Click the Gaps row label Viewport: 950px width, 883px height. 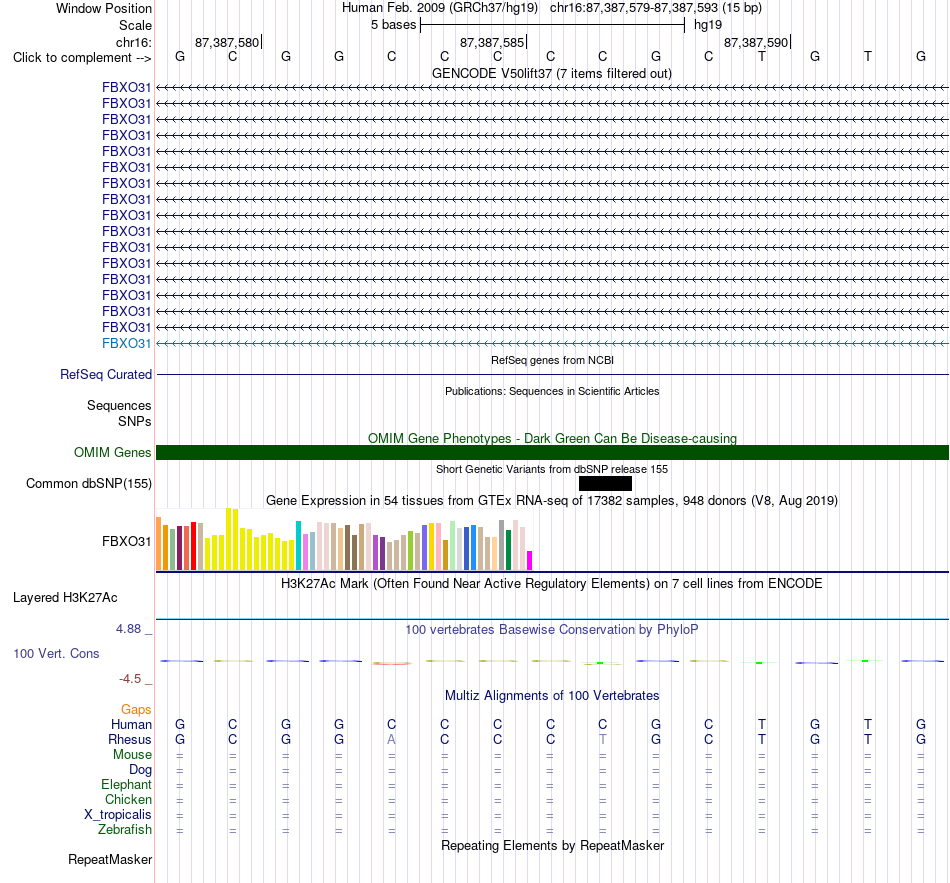point(136,710)
